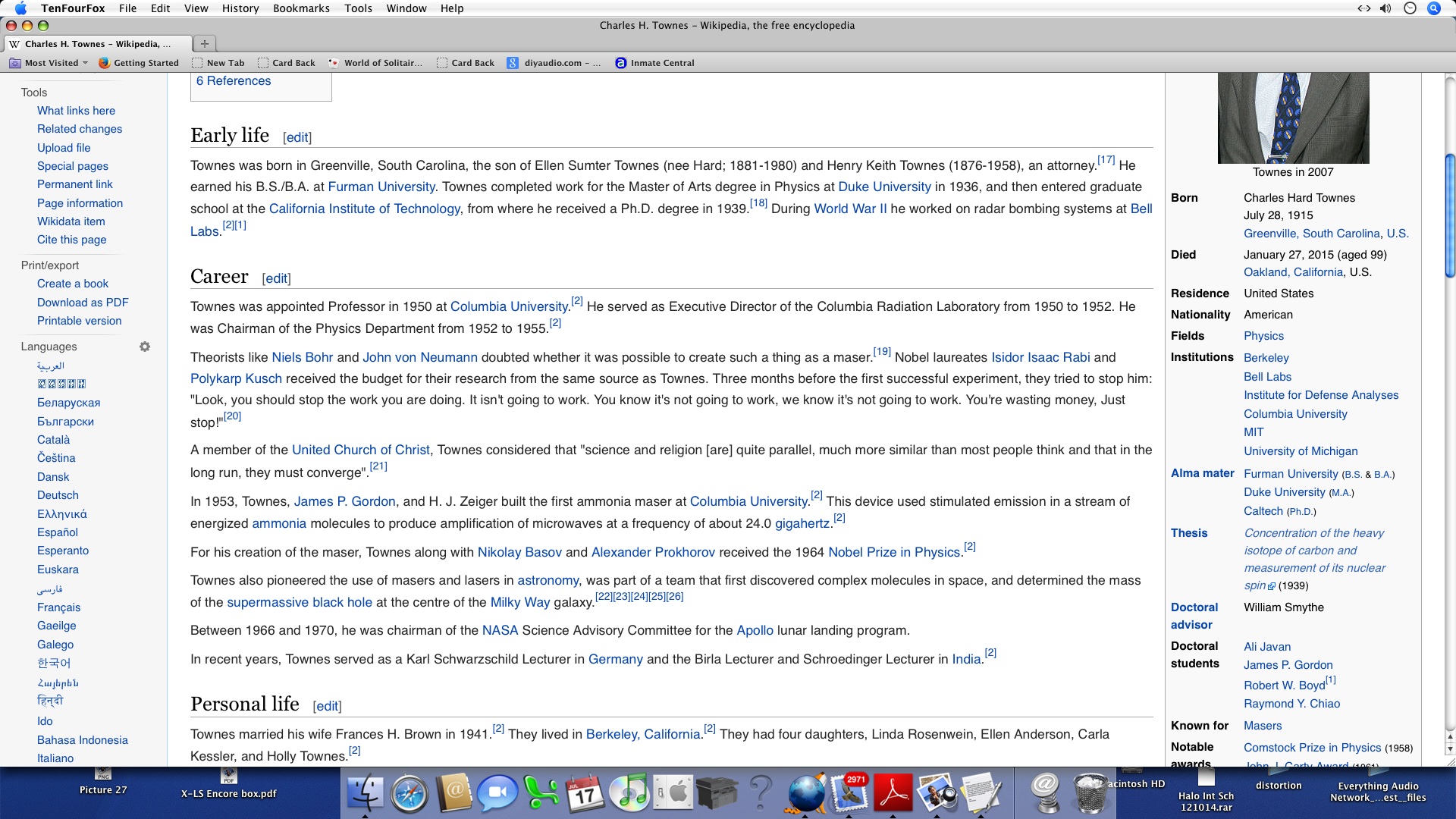This screenshot has width=1456, height=819.
Task: Open Nobel Prize in Physics link
Action: click(x=894, y=552)
